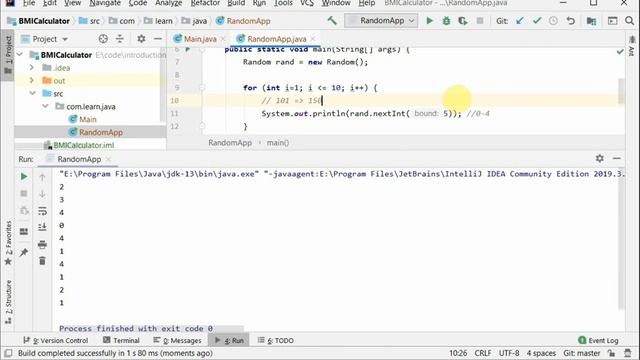Run RandomApp with the green toolbar play button
Image resolution: width=640 pixels, height=360 pixels.
429,20
